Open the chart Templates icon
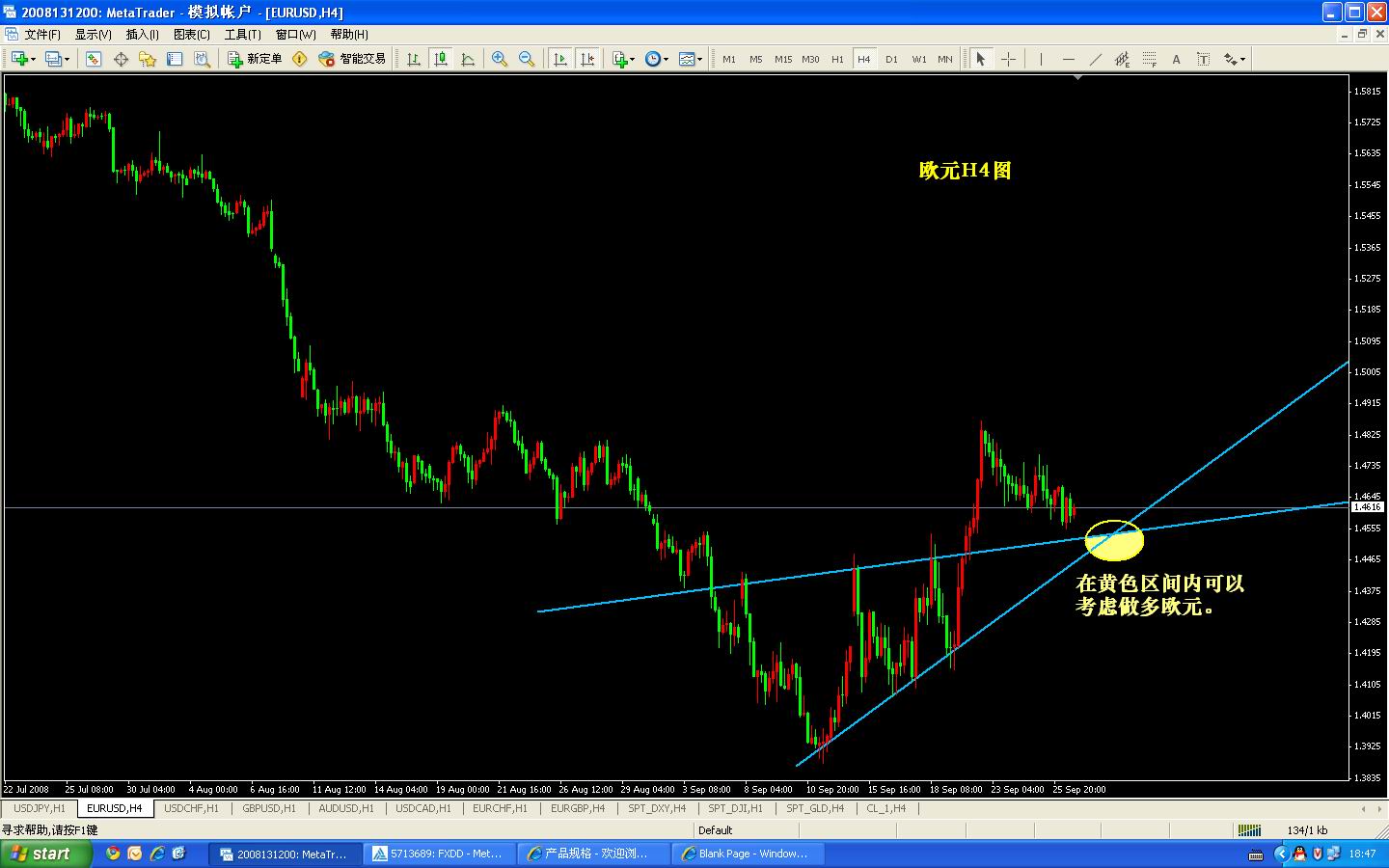Screen dimensions: 1389x868 [x=687, y=59]
